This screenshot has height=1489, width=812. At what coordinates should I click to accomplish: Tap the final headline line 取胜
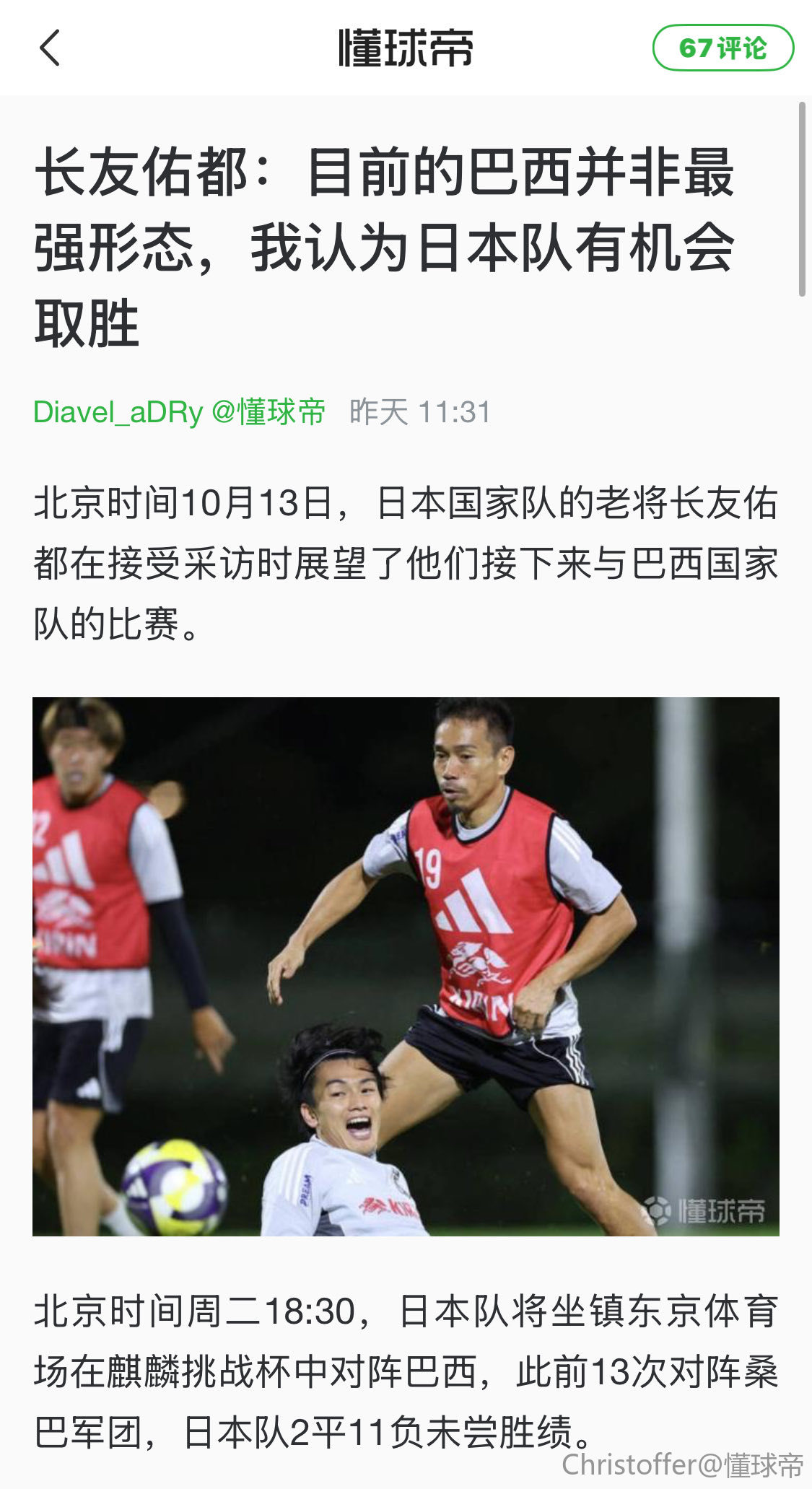[x=87, y=323]
